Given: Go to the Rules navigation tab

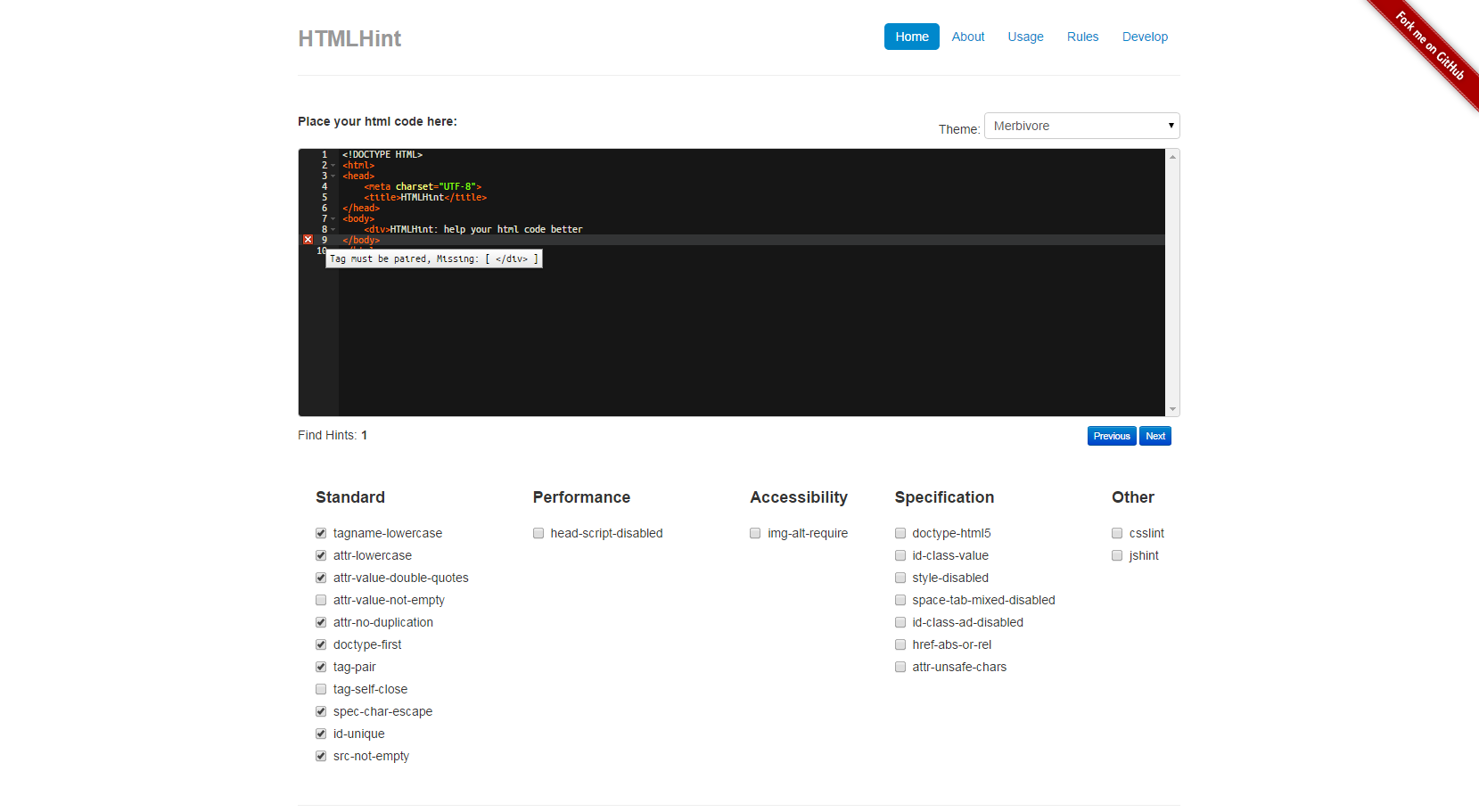Looking at the screenshot, I should tap(1082, 37).
